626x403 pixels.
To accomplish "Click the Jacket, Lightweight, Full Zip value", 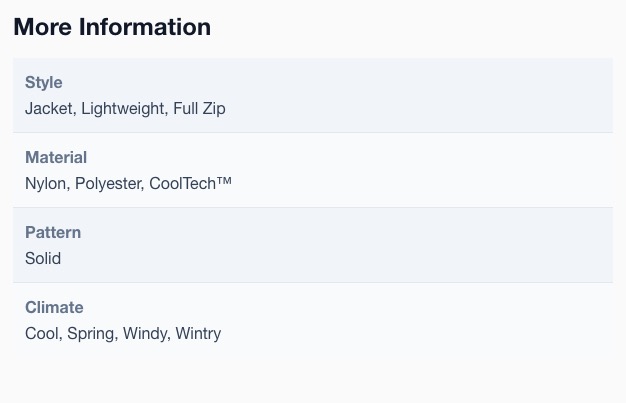I will pos(125,109).
